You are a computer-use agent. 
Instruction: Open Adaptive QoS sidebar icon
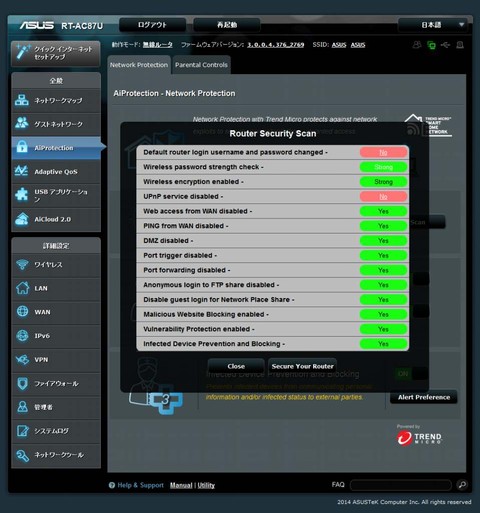[x=22, y=171]
